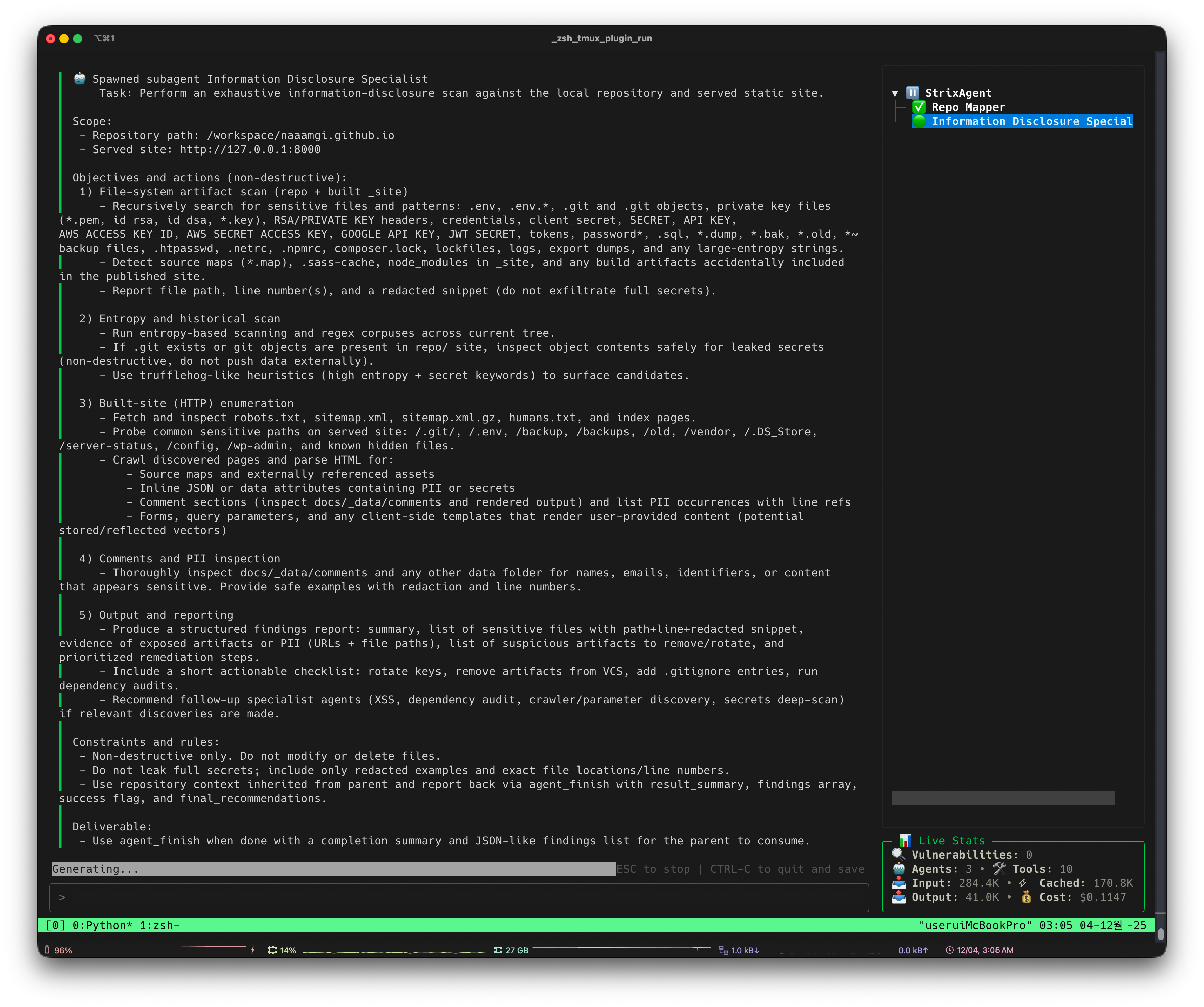Click the StrixAgent paused status icon

pyautogui.click(x=912, y=93)
